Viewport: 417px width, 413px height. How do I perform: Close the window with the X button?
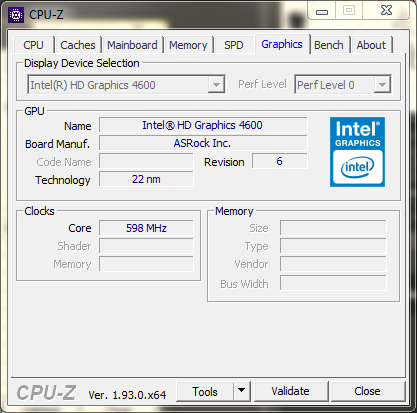click(x=386, y=11)
